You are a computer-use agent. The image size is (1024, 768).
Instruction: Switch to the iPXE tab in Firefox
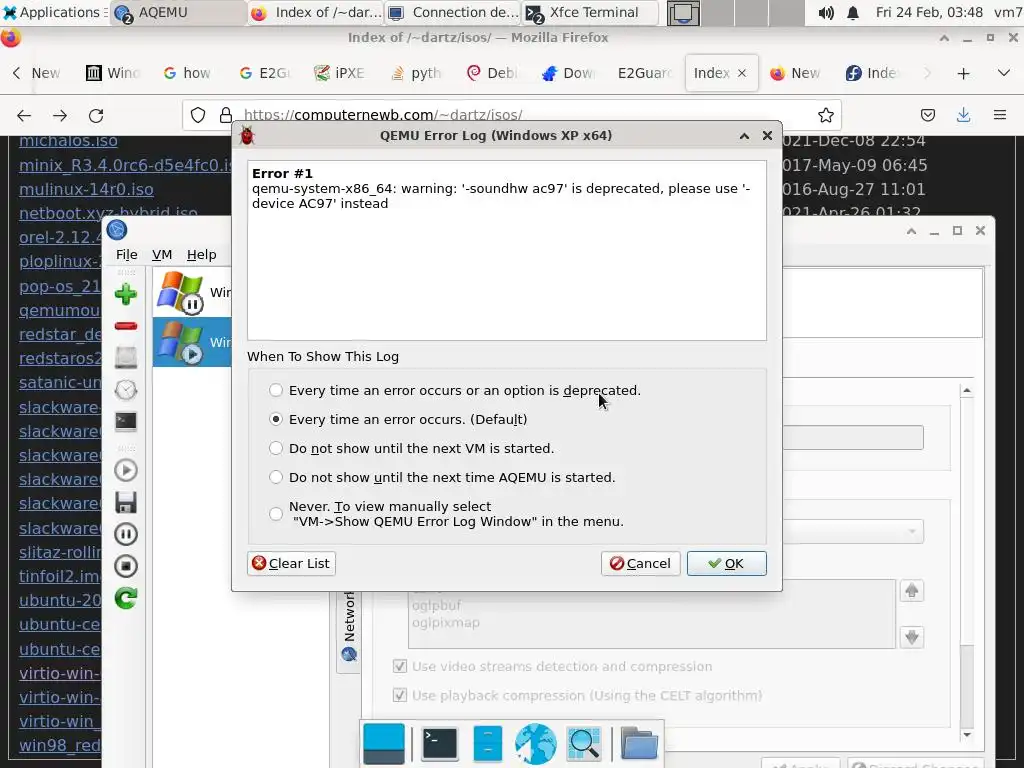click(340, 73)
